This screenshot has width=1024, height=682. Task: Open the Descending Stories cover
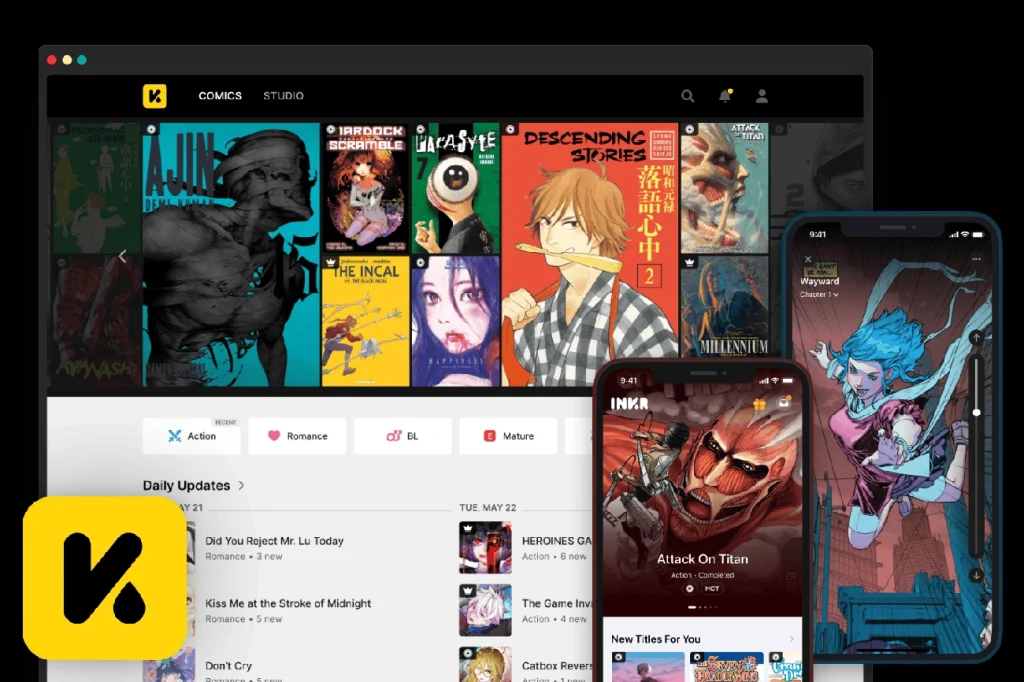590,254
